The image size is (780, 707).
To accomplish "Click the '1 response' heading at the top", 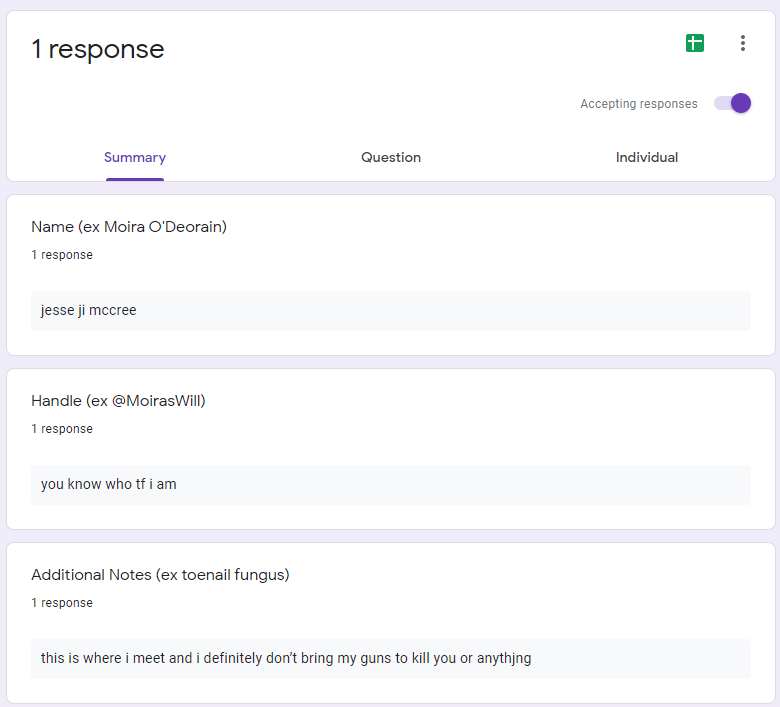I will [x=98, y=49].
